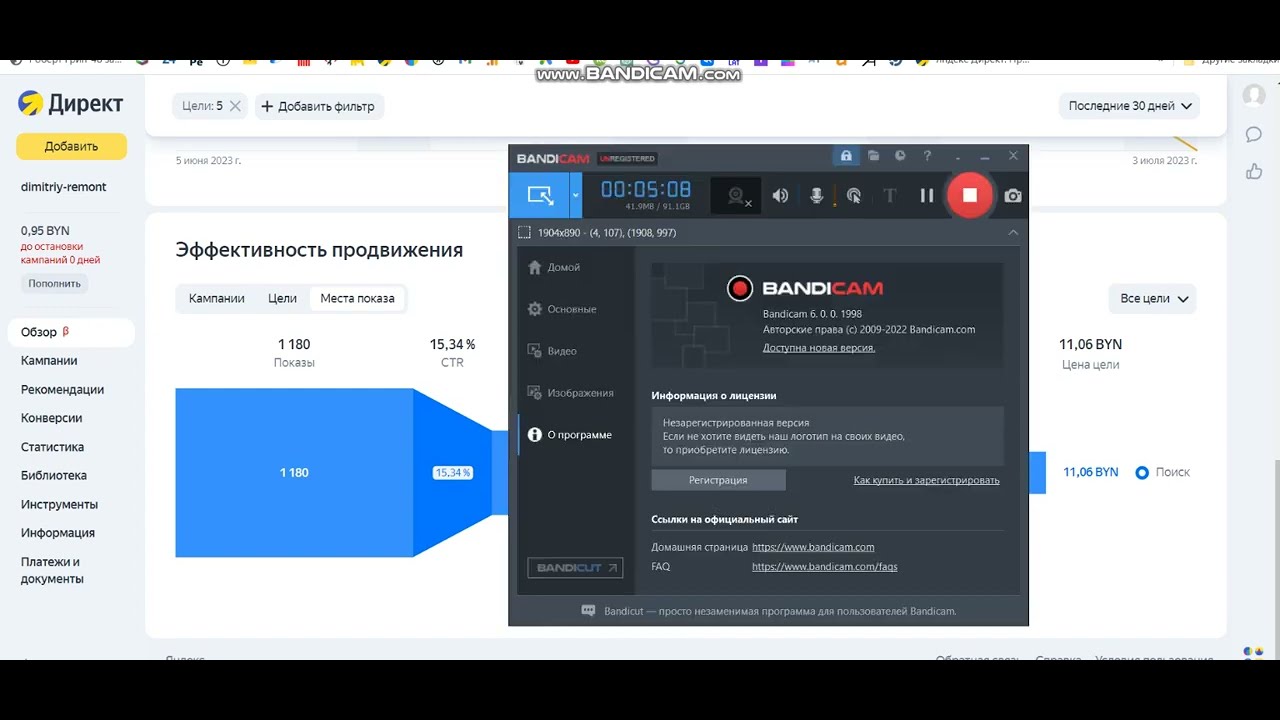The width and height of the screenshot is (1280, 720).
Task: Collapse the Bandicam panel with the chevron
Action: coord(1013,232)
